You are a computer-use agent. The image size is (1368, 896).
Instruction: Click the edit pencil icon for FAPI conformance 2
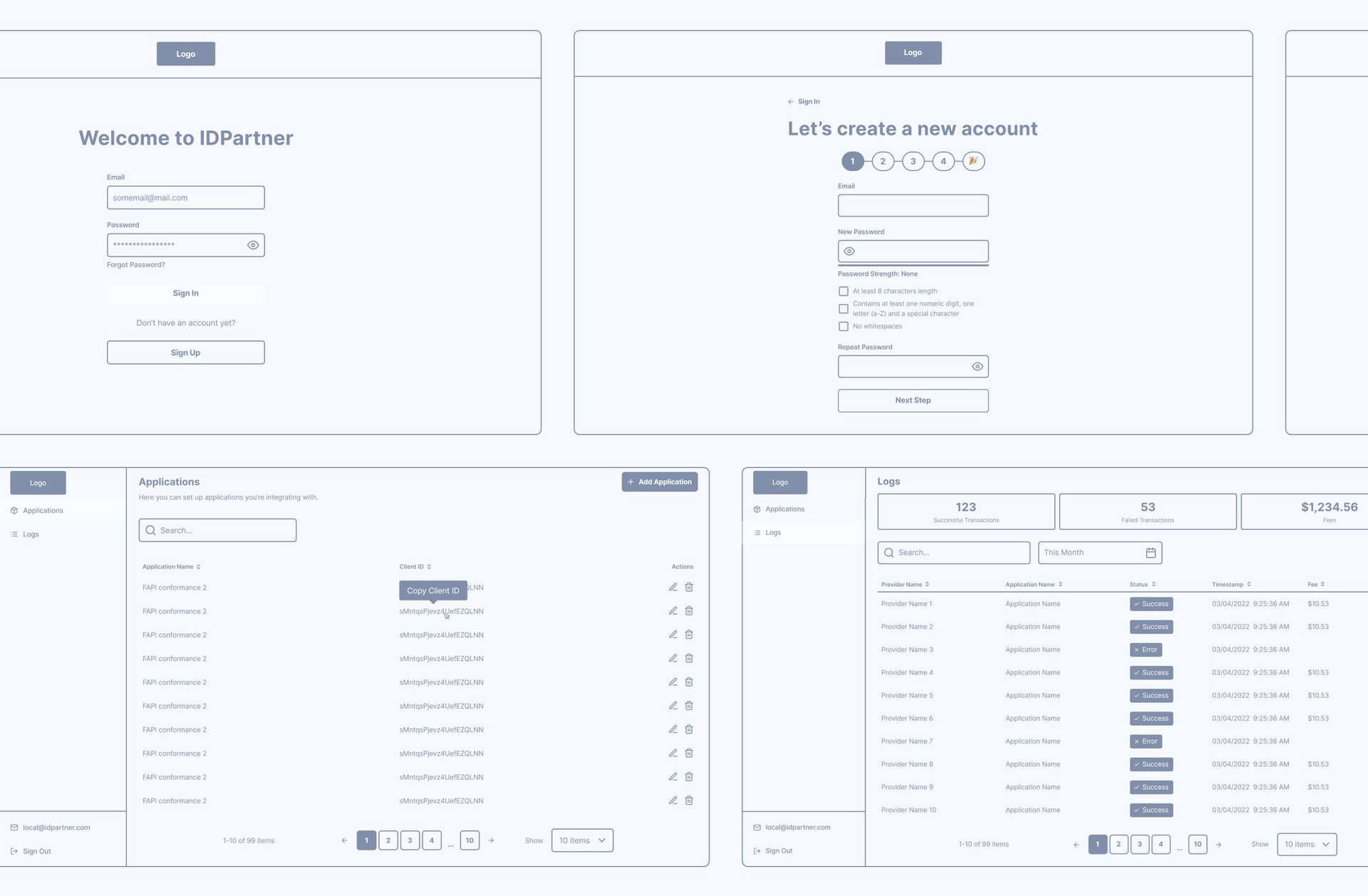tap(672, 587)
